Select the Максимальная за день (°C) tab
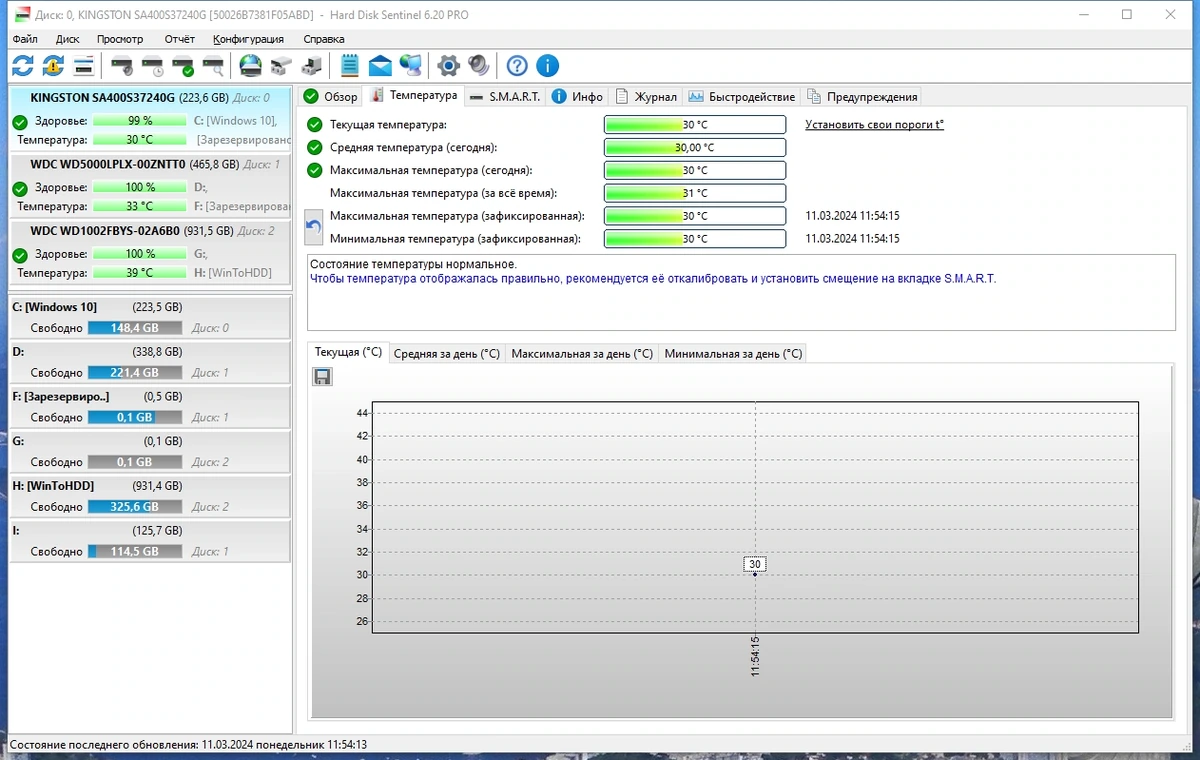 click(x=582, y=353)
